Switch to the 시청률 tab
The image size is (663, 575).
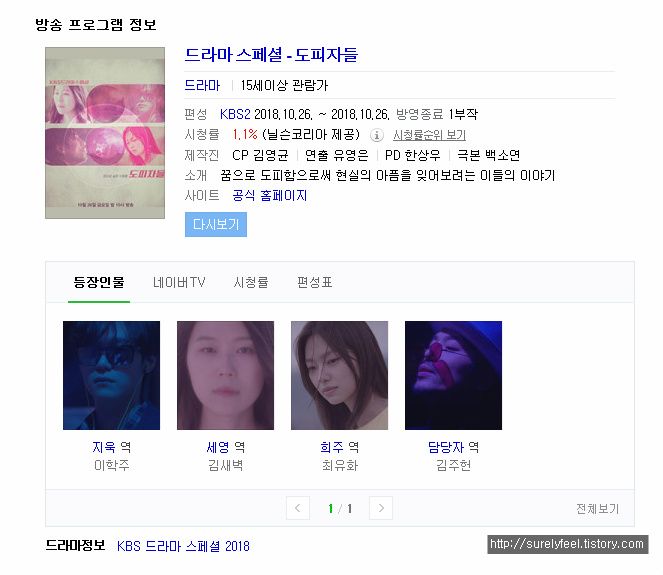pyautogui.click(x=251, y=282)
